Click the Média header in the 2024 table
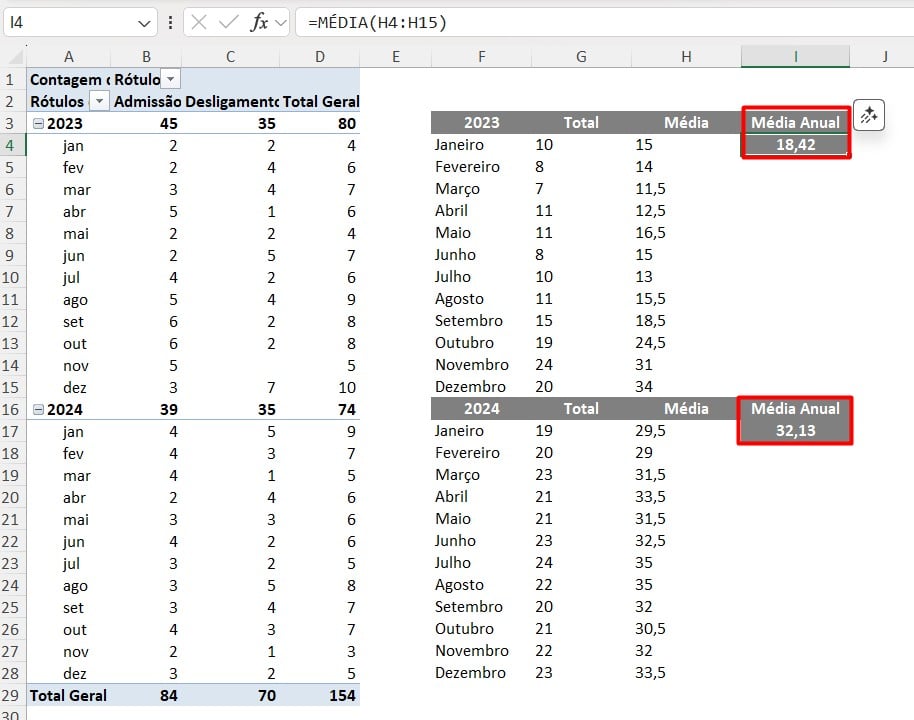Image resolution: width=914 pixels, height=720 pixels. click(x=686, y=409)
